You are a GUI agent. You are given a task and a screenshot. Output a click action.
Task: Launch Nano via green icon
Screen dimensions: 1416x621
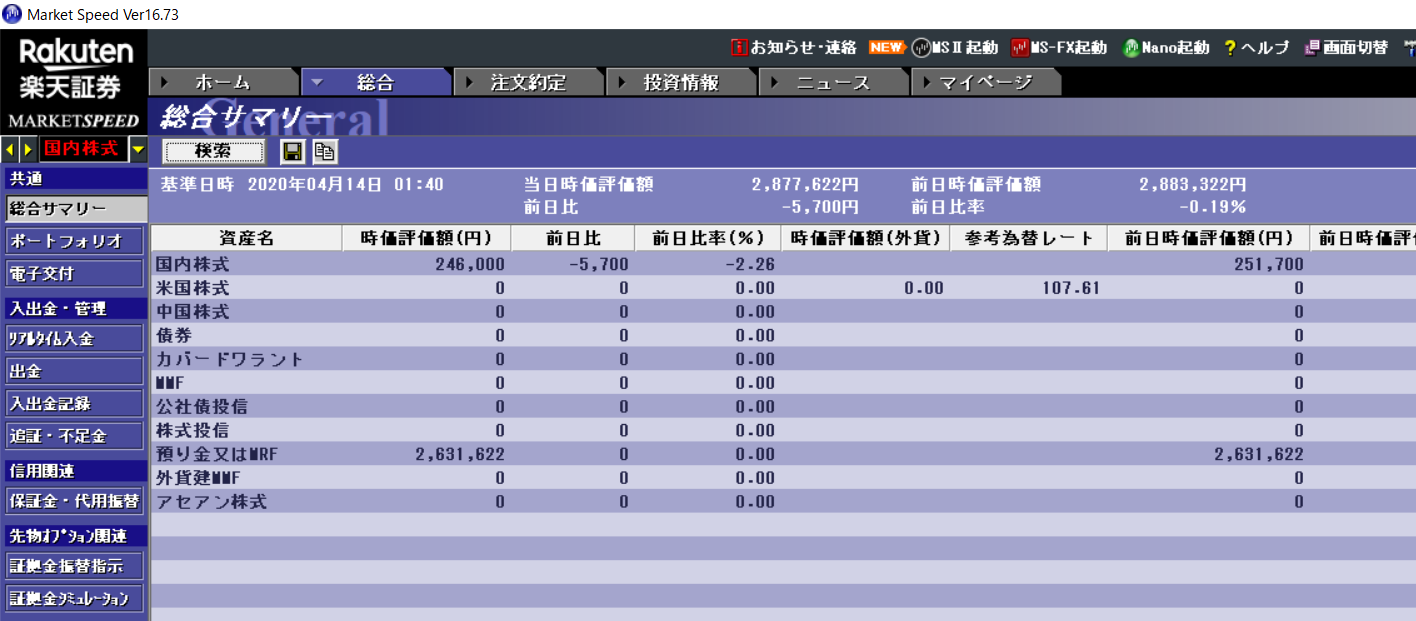pos(1131,47)
